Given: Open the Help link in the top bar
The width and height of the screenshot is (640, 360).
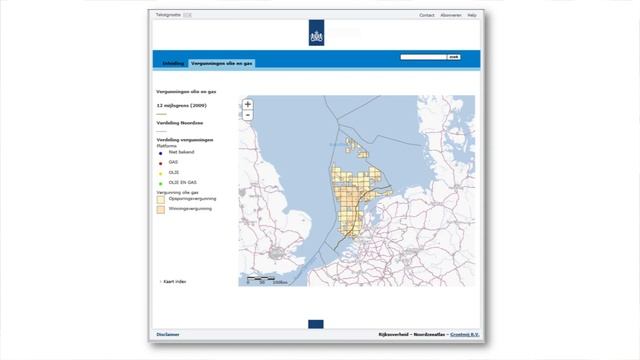Looking at the screenshot, I should pos(472,15).
